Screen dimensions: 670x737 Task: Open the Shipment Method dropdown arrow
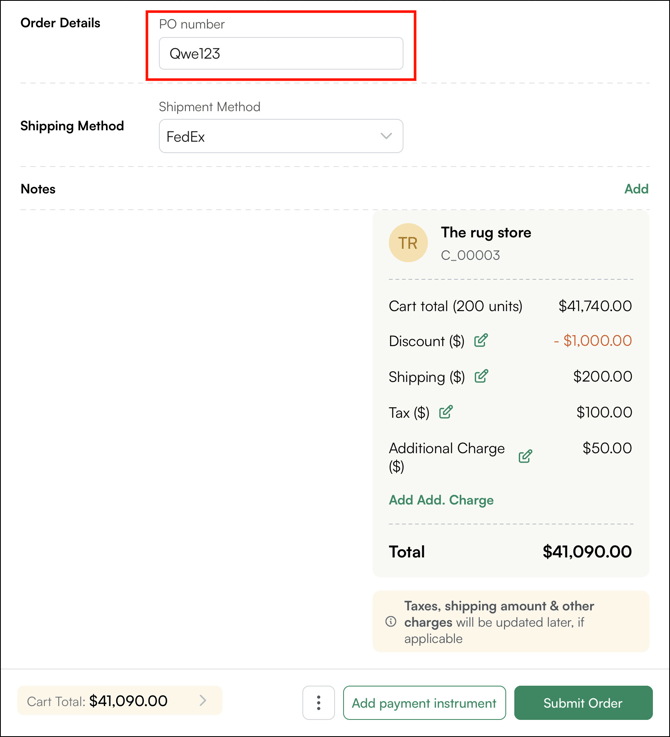pyautogui.click(x=386, y=137)
